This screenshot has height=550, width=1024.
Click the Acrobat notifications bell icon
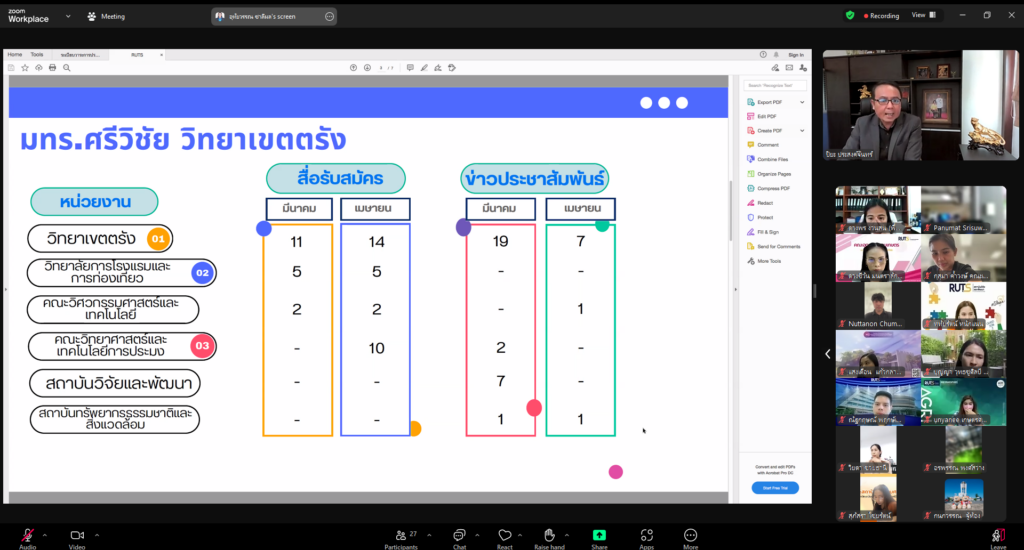point(776,55)
